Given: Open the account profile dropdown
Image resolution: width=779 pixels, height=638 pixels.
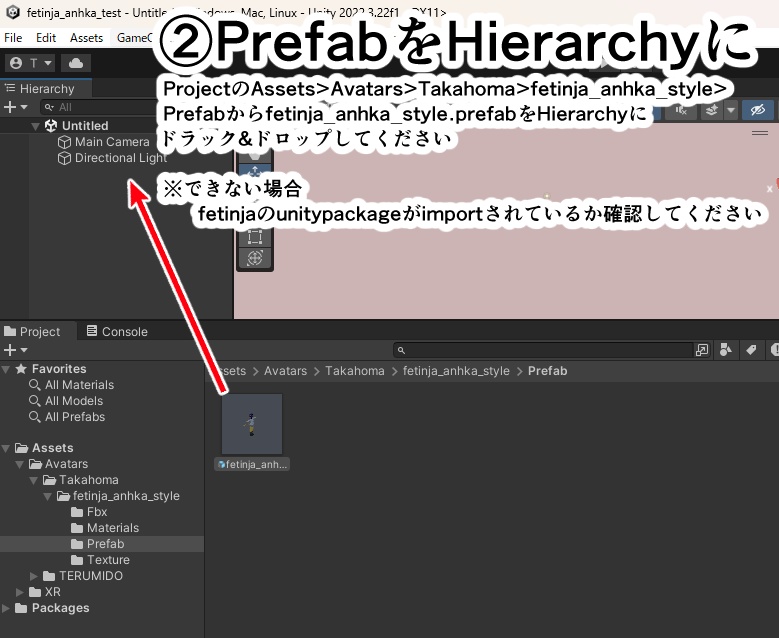Looking at the screenshot, I should coord(30,63).
